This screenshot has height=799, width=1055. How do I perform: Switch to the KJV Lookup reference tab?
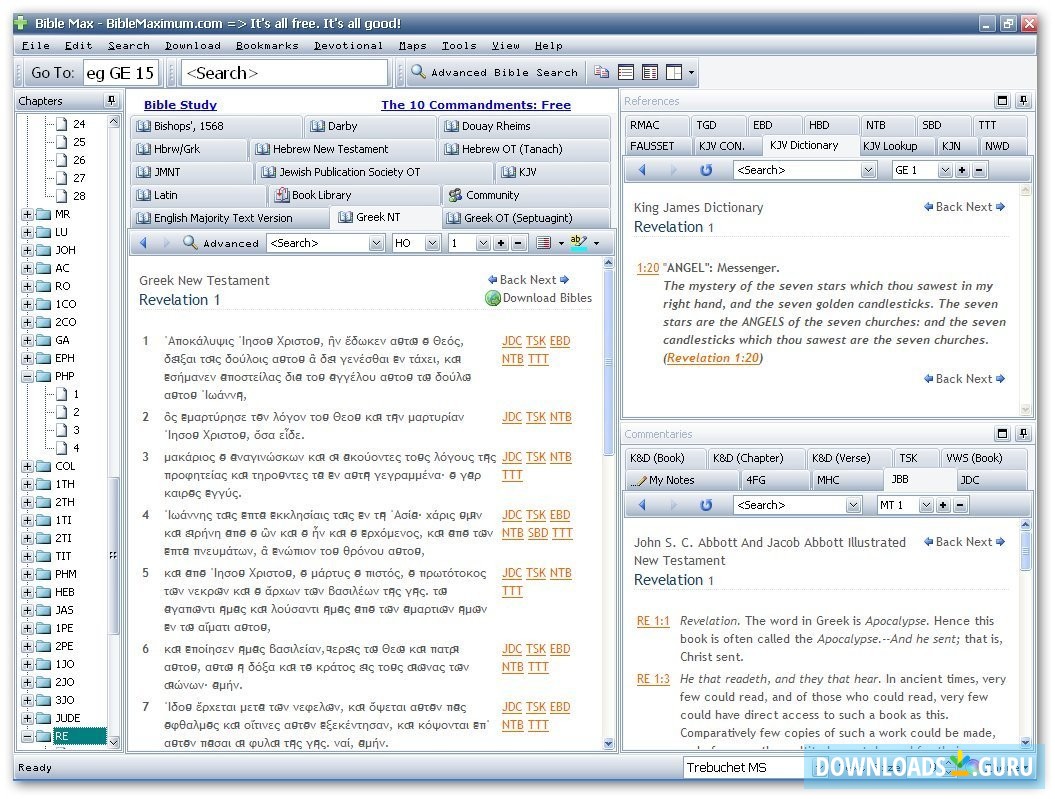click(889, 146)
